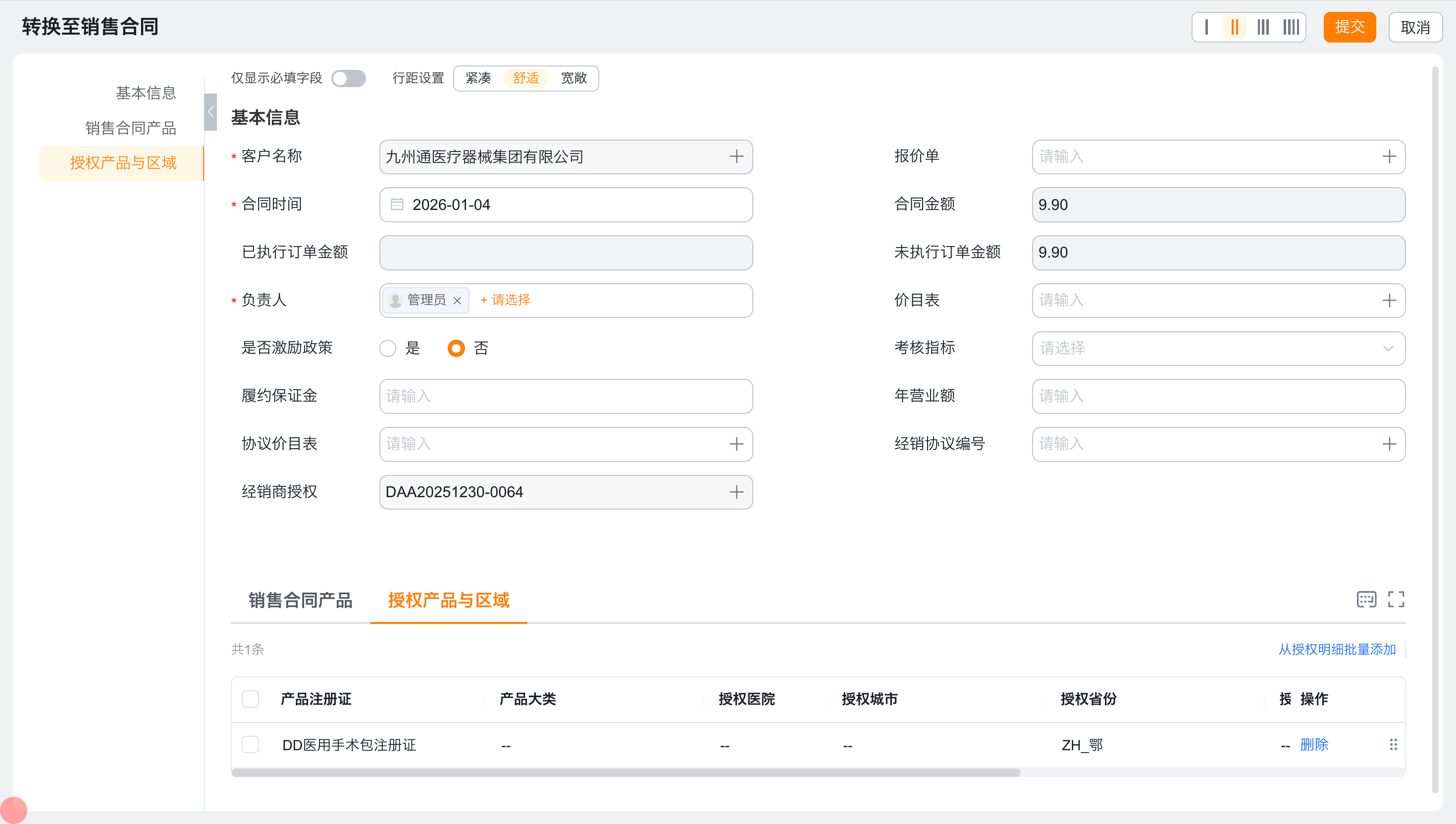Remove 管理员 tag with its x icon
This screenshot has width=1456, height=824.
(x=457, y=301)
